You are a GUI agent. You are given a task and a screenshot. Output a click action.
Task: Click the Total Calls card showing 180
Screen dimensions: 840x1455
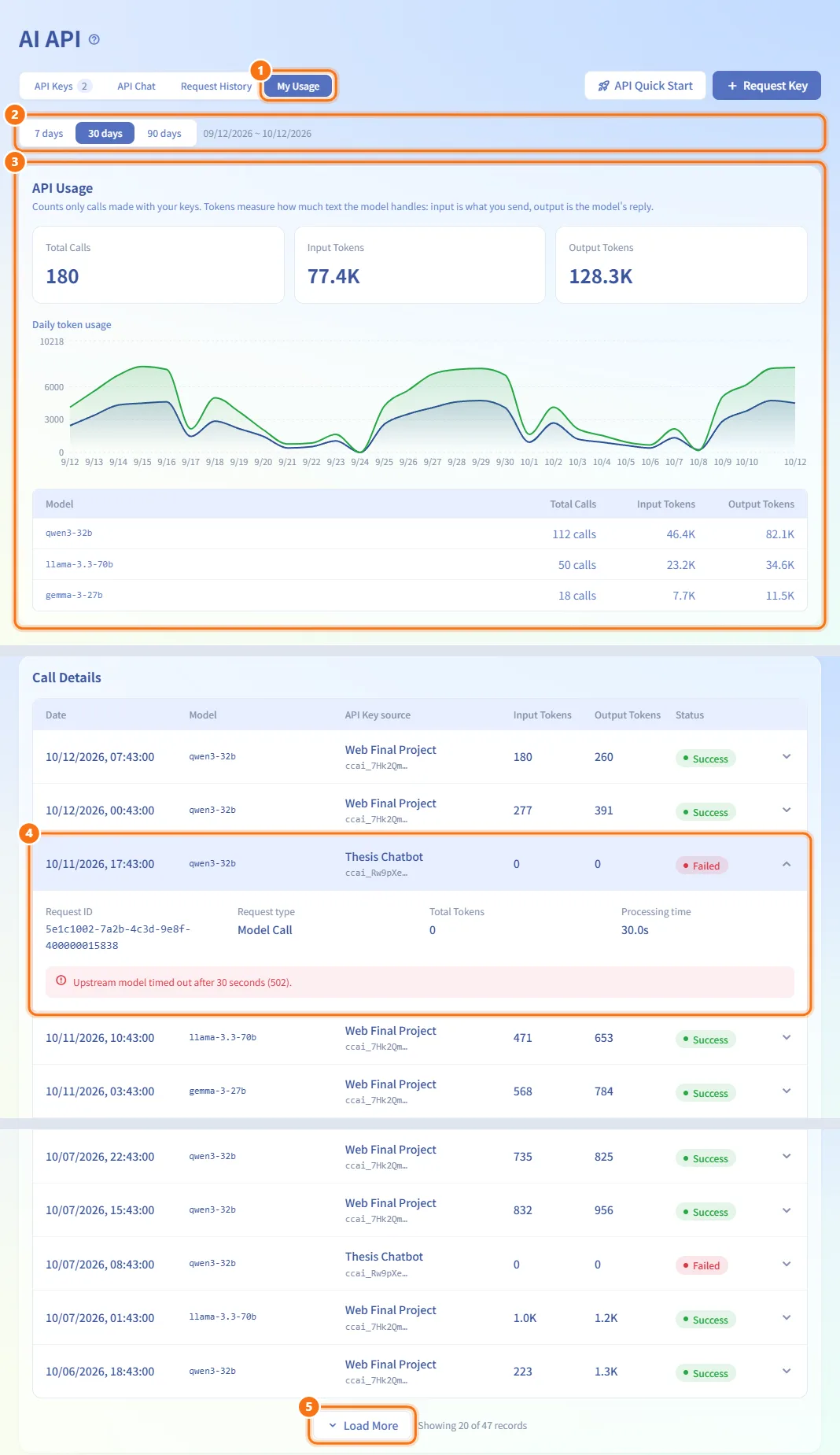tap(158, 264)
